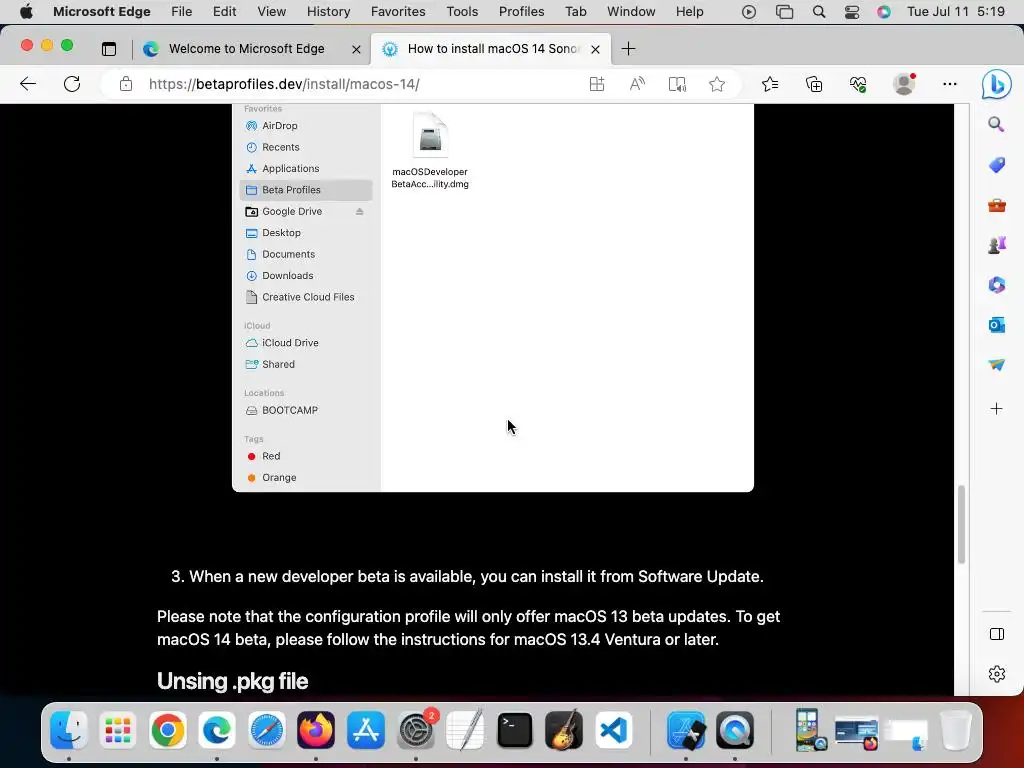Launch Google Chrome from the Dock

168,730
